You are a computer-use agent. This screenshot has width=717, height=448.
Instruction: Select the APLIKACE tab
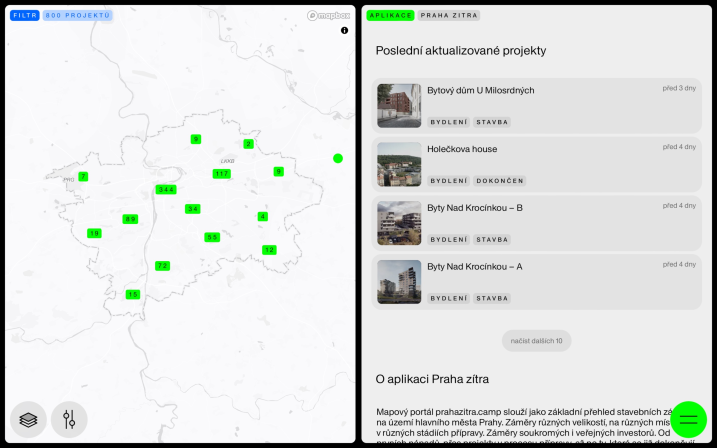[391, 16]
